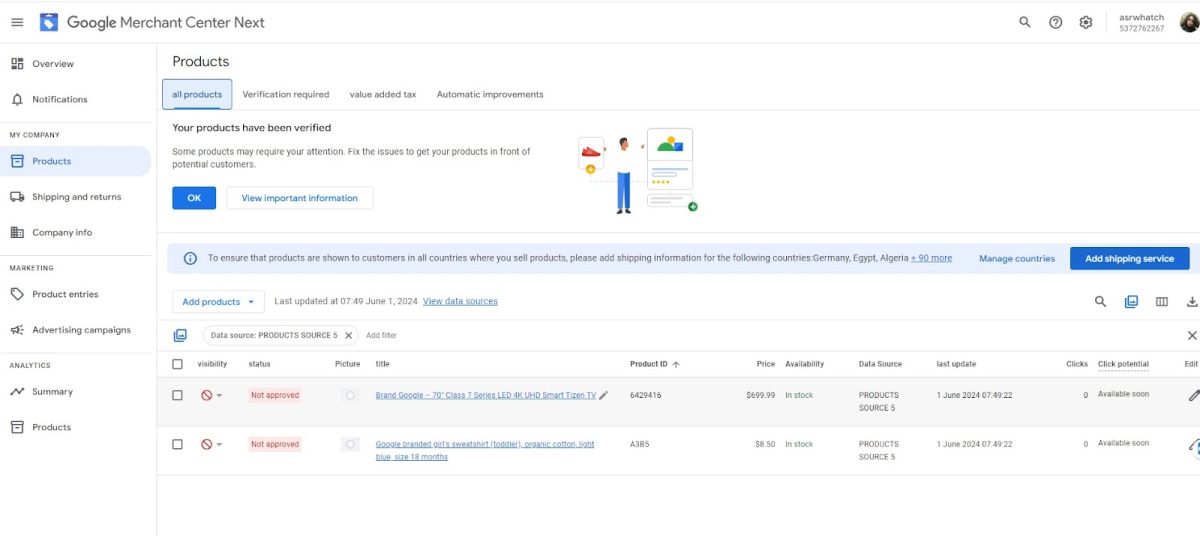Open the Smart Tizen TV product title link
Viewport: 1200px width, 536px height.
coord(485,395)
